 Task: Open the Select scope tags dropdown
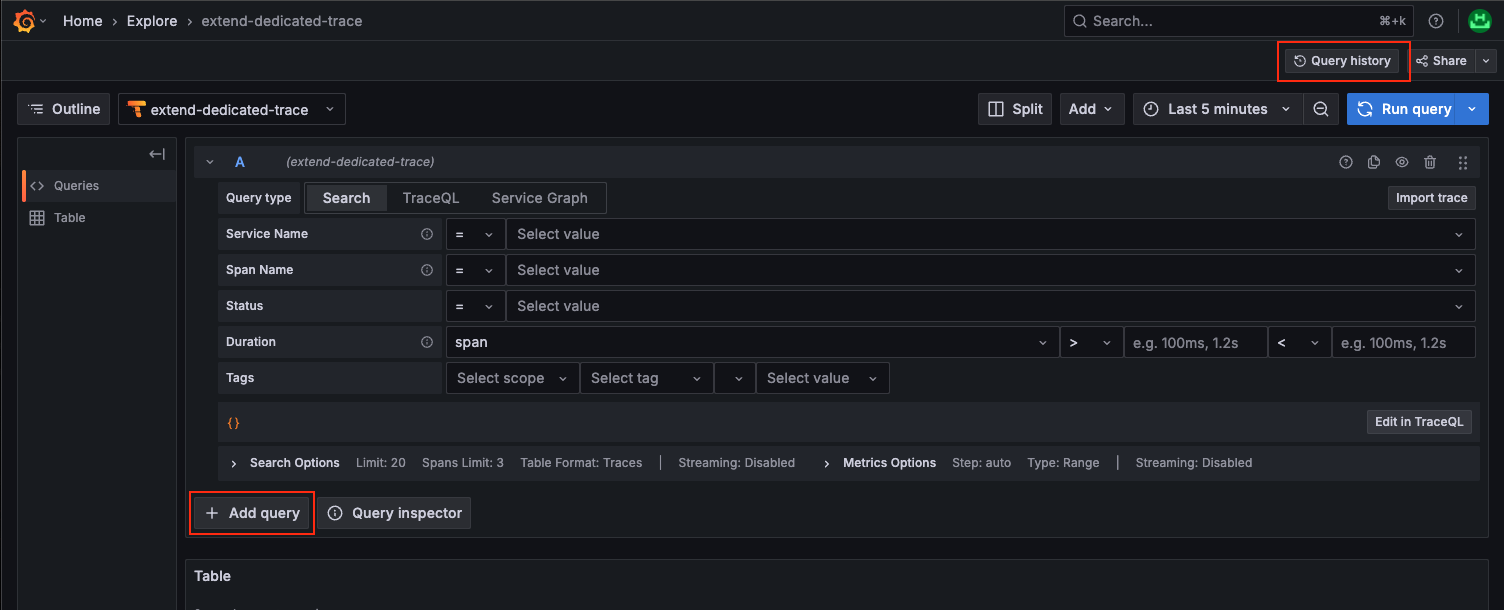coord(512,378)
